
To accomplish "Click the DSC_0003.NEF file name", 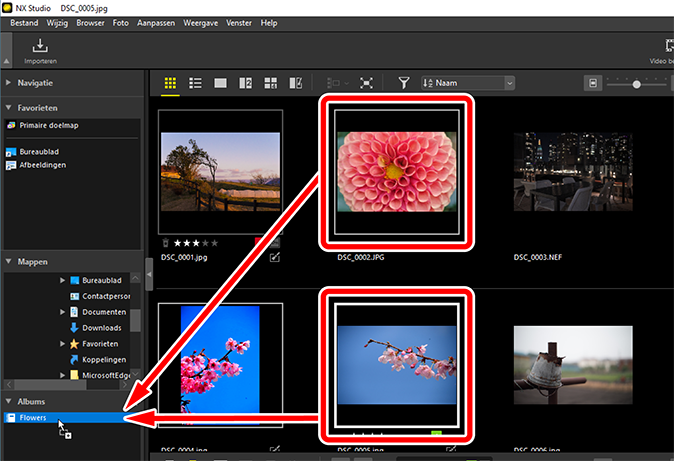I will (x=538, y=257).
